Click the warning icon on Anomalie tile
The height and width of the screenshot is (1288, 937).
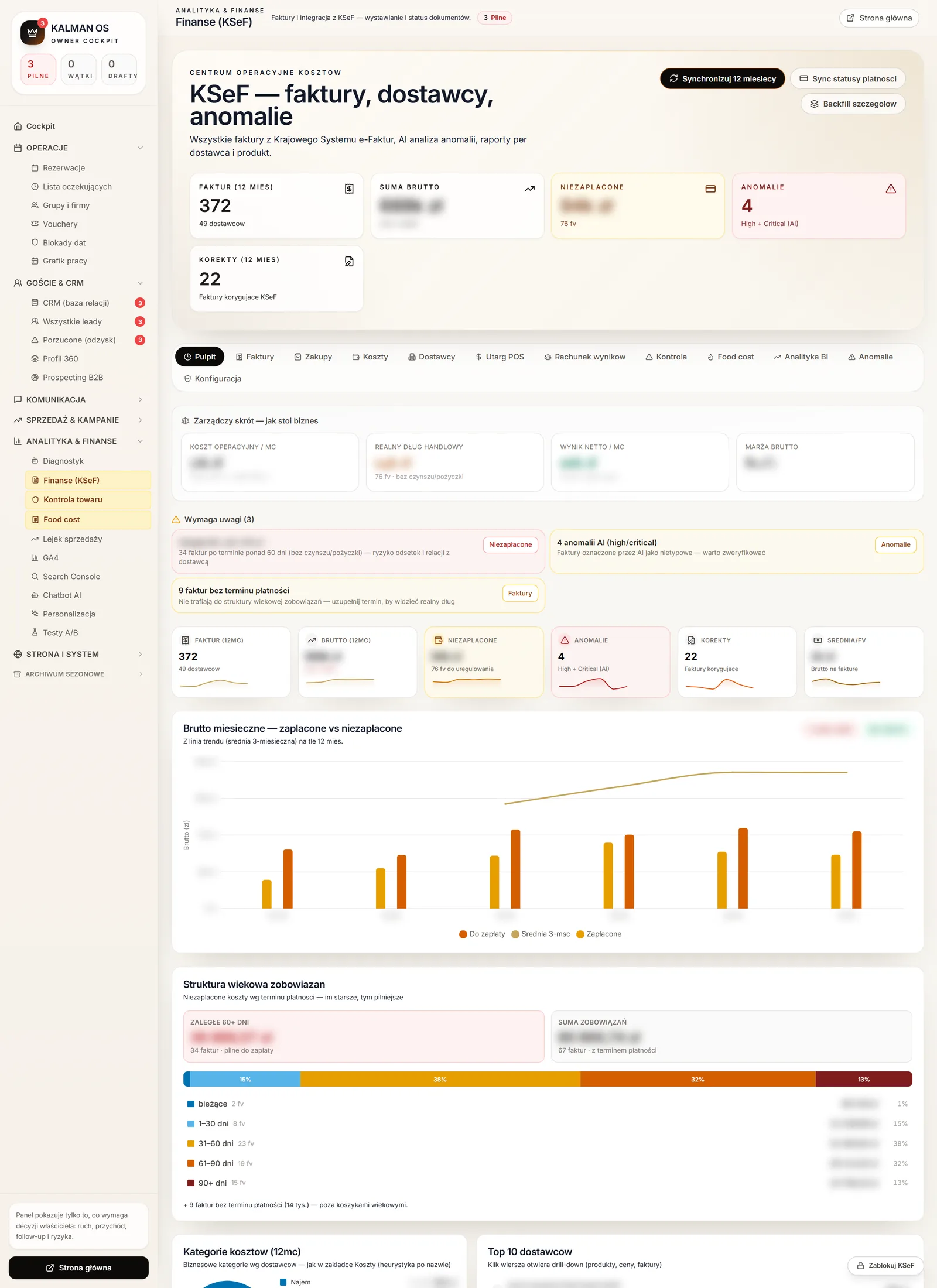[891, 189]
